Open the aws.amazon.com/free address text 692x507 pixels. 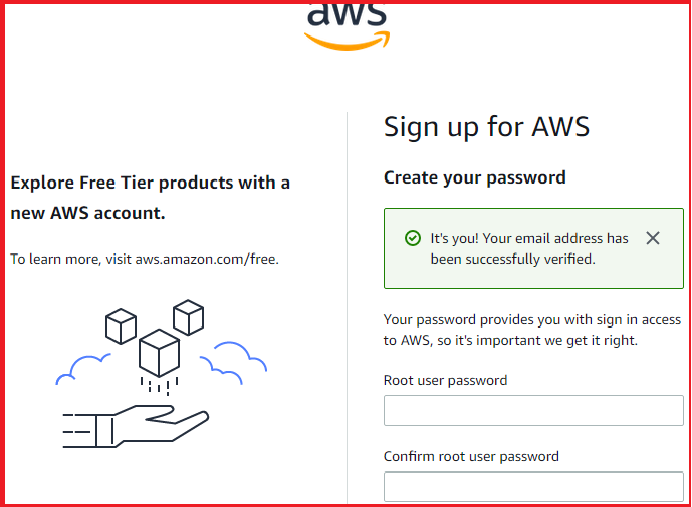pos(206,259)
